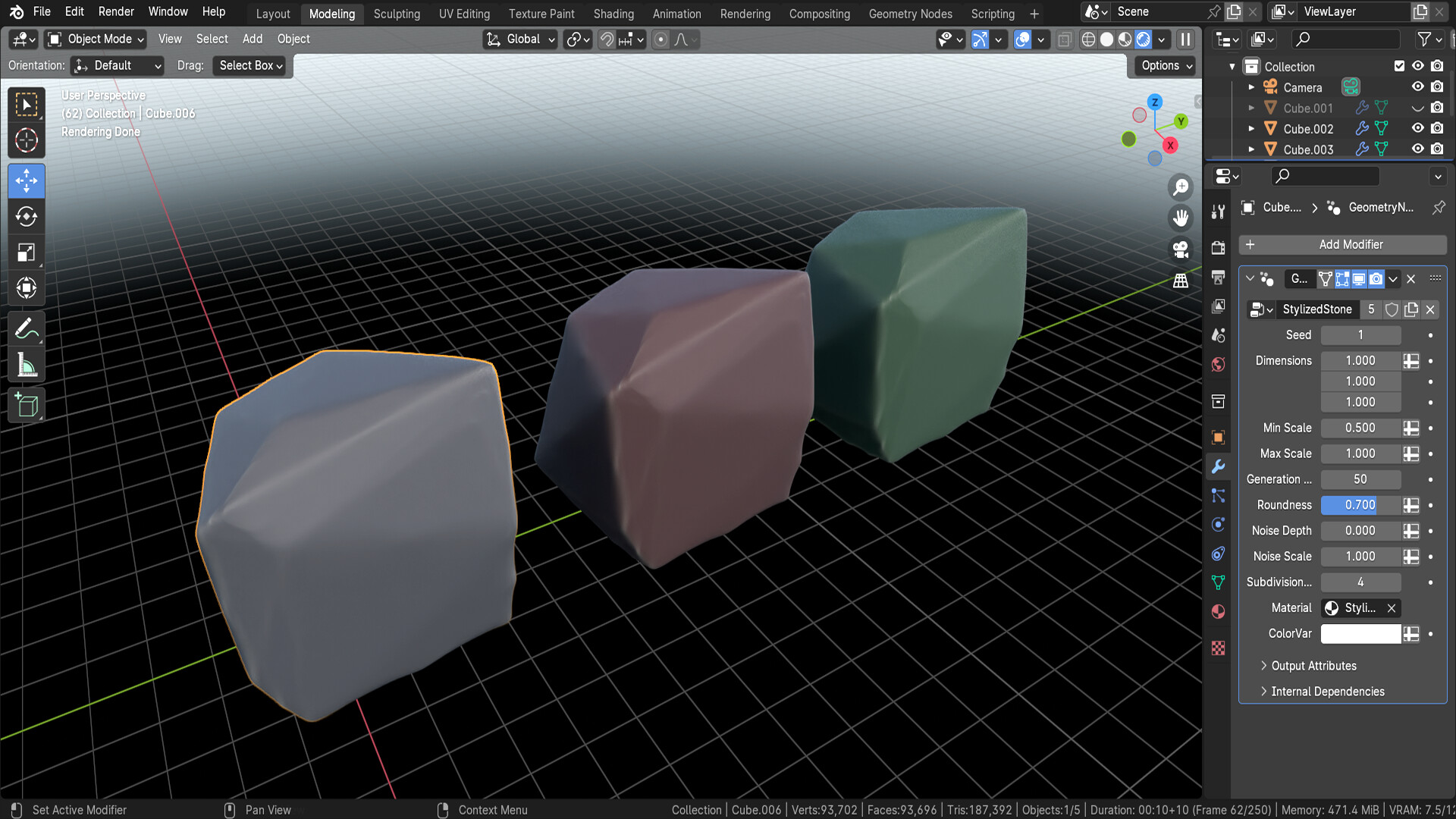The image size is (1456, 819).
Task: Open the Select Box drag mode dropdown
Action: pyautogui.click(x=249, y=65)
